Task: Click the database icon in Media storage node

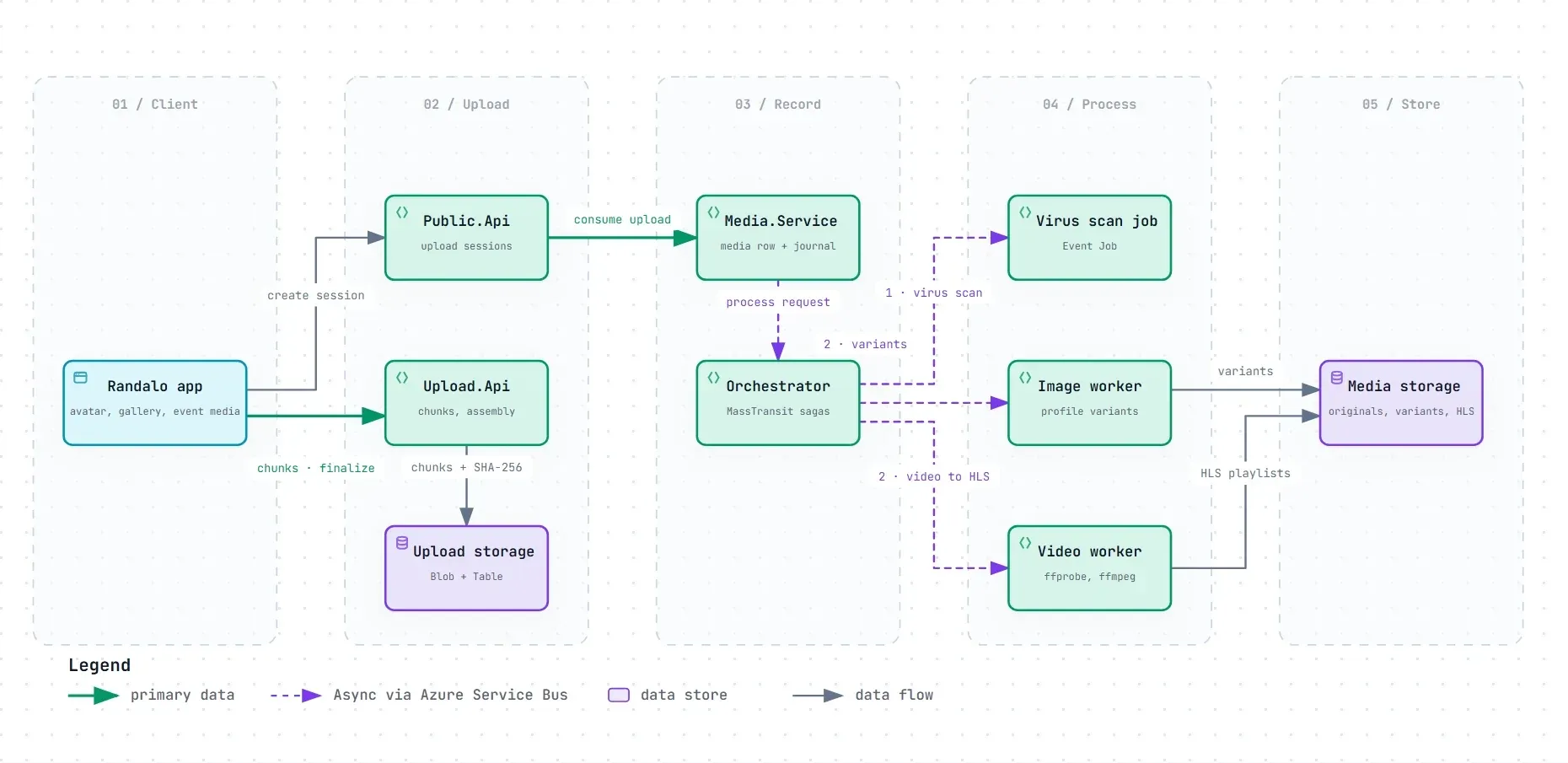Action: pos(1337,378)
